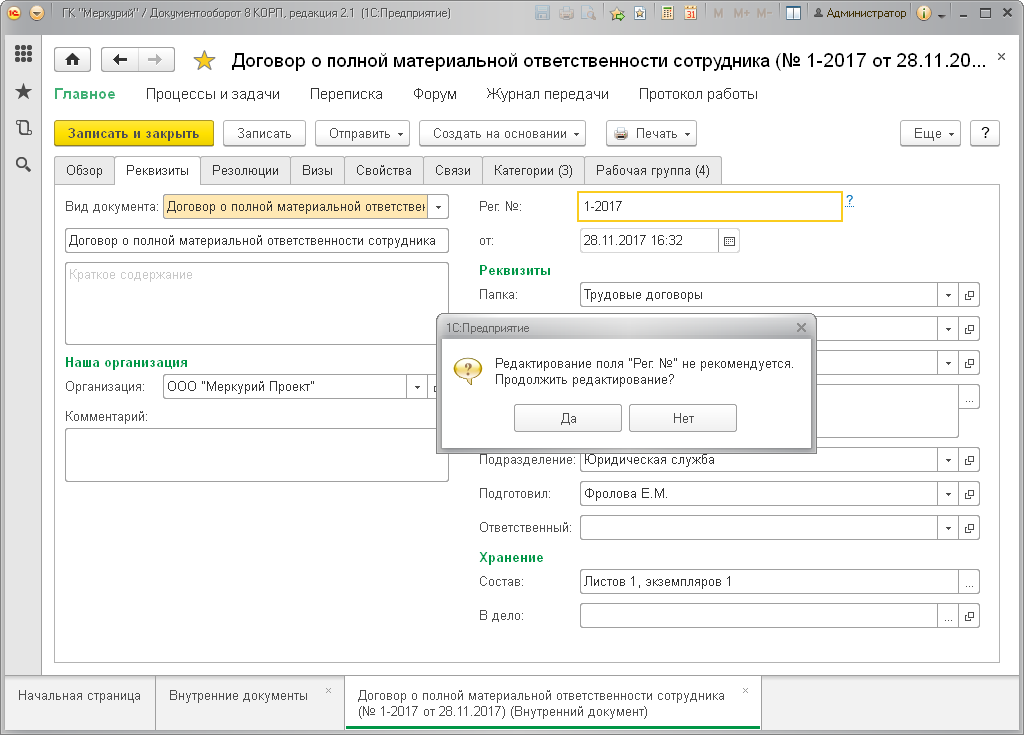Open Журнал передачи section
The image size is (1024, 735).
(x=547, y=94)
